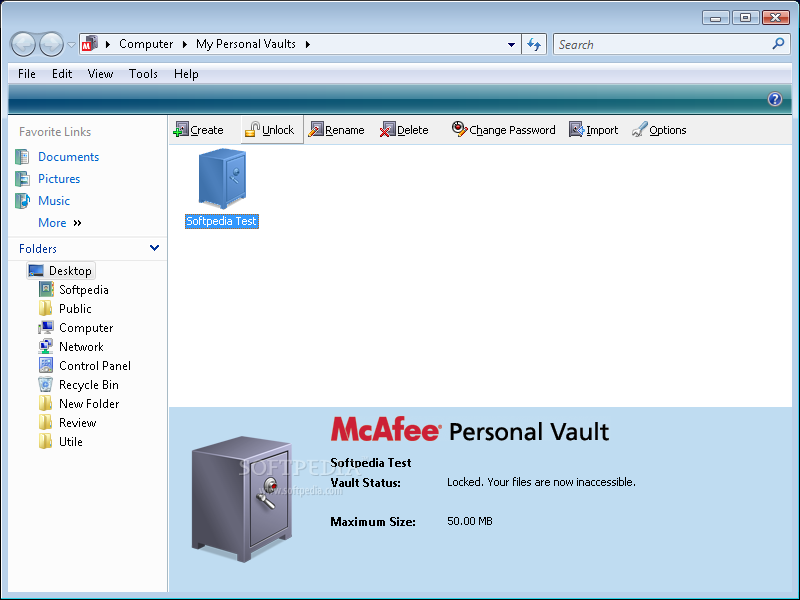The width and height of the screenshot is (800, 600).
Task: Click the Softpedia user icon in tree
Action: point(45,290)
